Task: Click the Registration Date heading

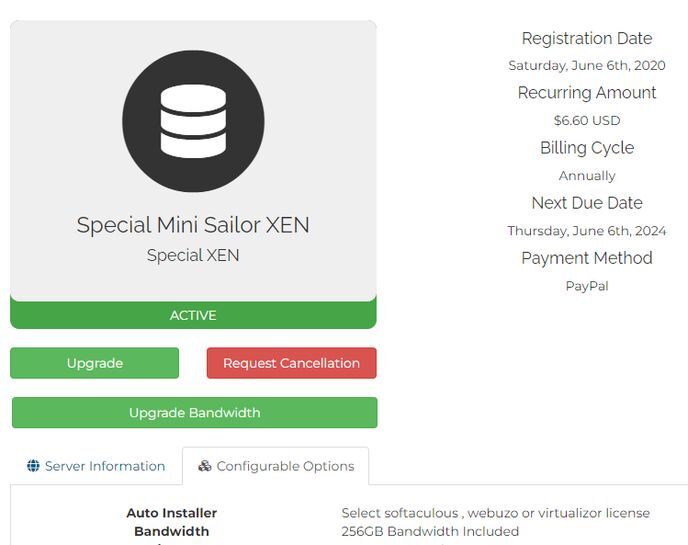Action: [586, 39]
